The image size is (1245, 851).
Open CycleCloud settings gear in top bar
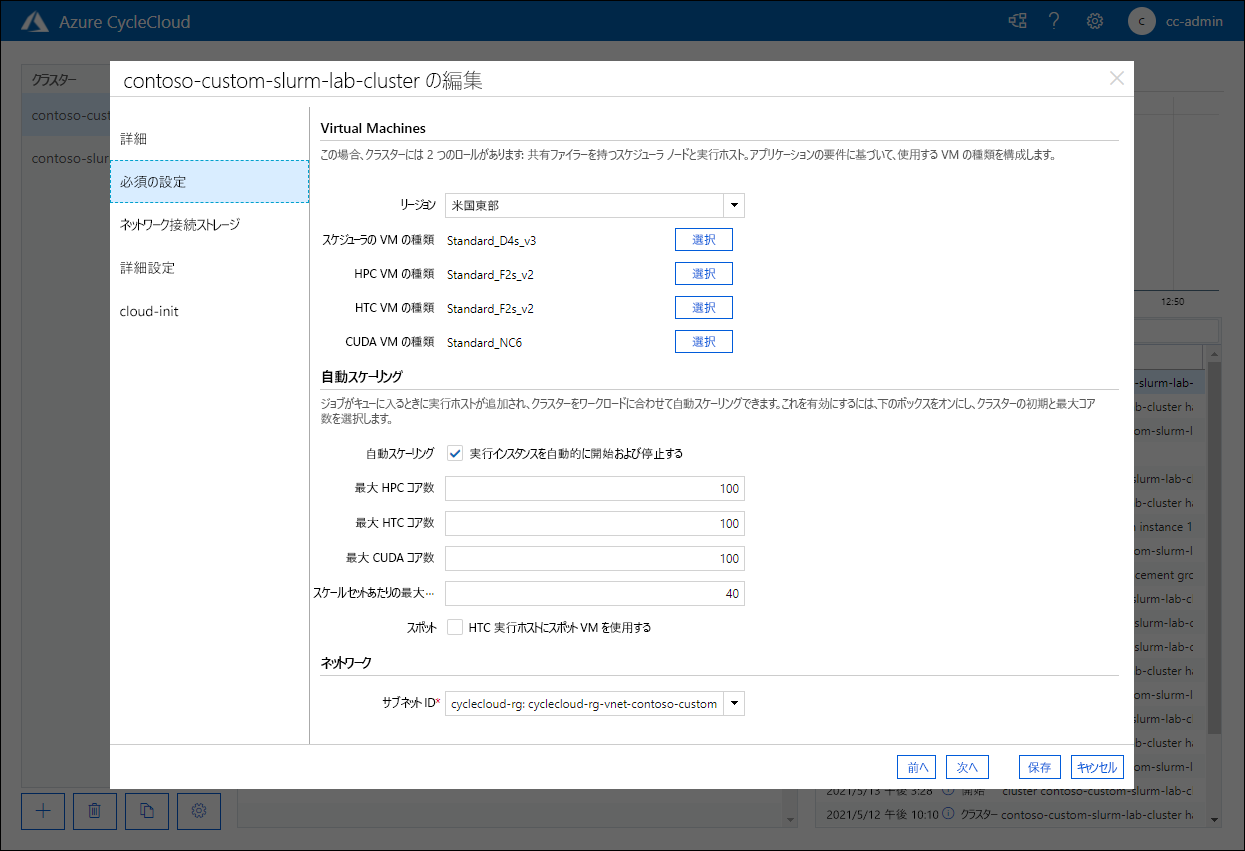click(x=1094, y=20)
